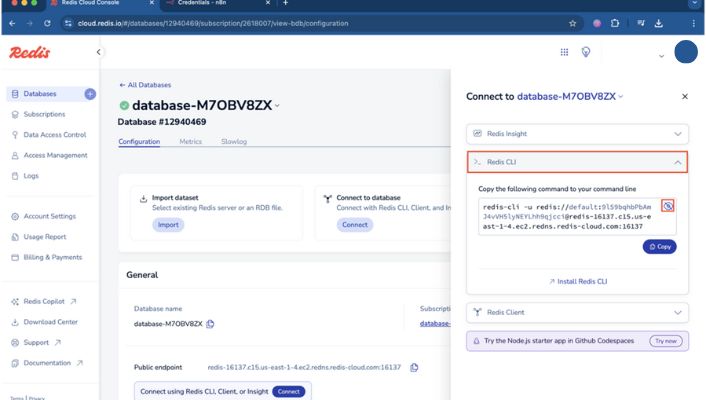Open database name dropdown in page title

(x=278, y=105)
